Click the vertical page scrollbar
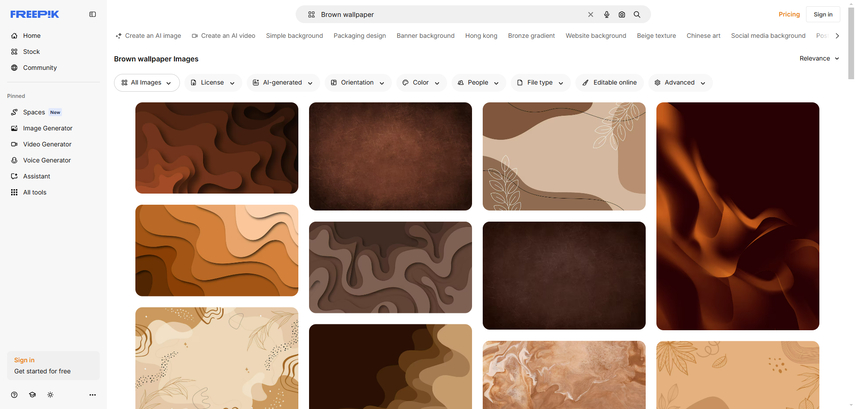Viewport: 855px width, 409px height. click(851, 41)
